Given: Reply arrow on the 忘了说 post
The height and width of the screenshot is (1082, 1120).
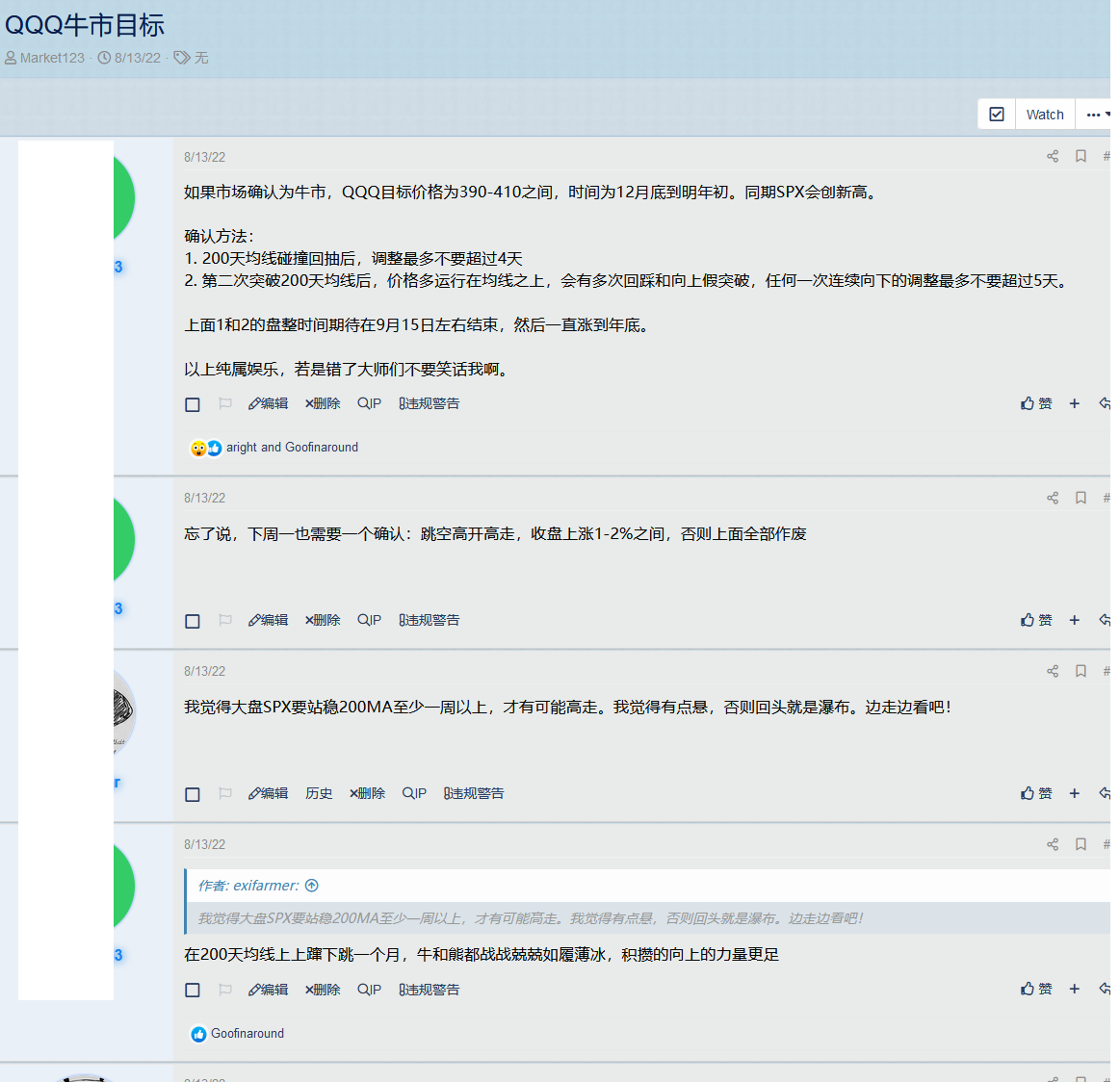Looking at the screenshot, I should [x=1105, y=620].
